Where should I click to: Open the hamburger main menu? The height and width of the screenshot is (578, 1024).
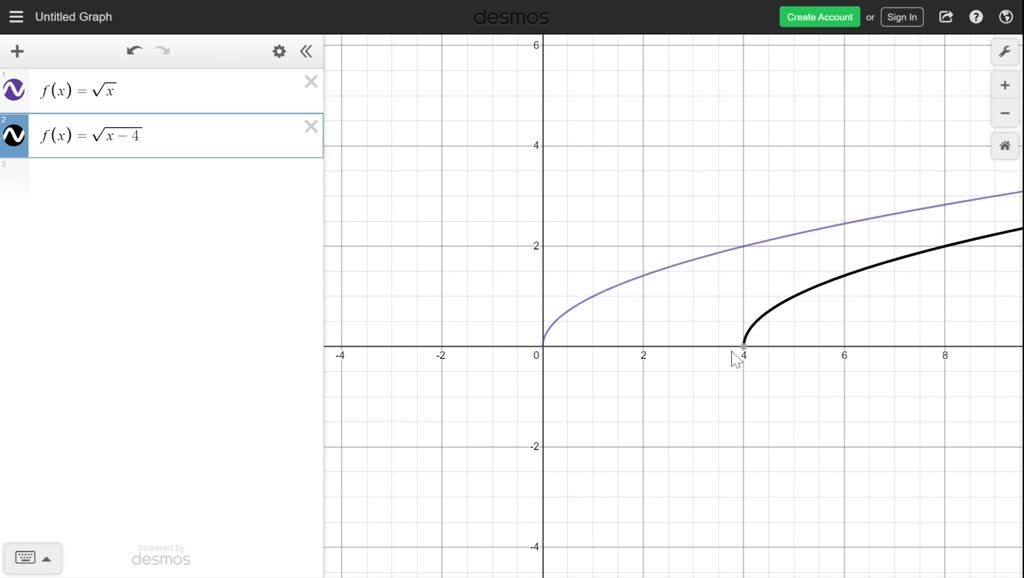coord(16,17)
